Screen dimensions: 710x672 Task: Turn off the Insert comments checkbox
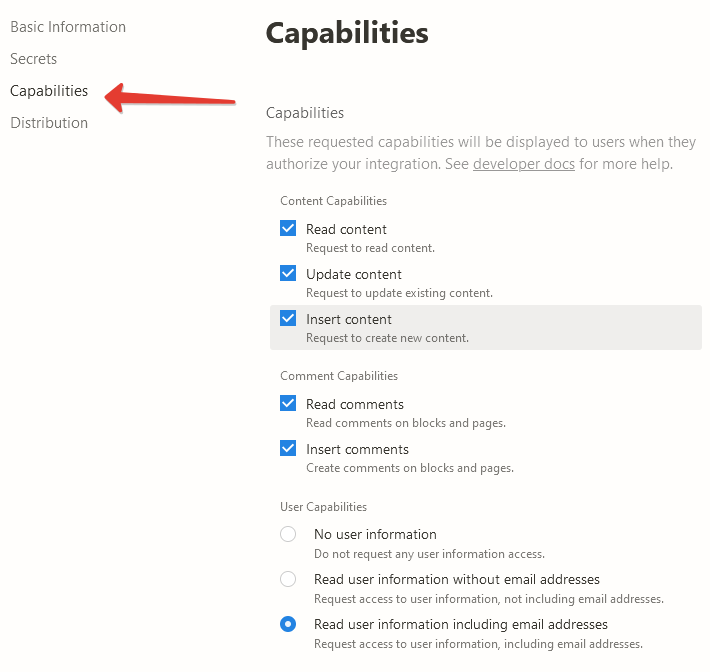point(288,448)
